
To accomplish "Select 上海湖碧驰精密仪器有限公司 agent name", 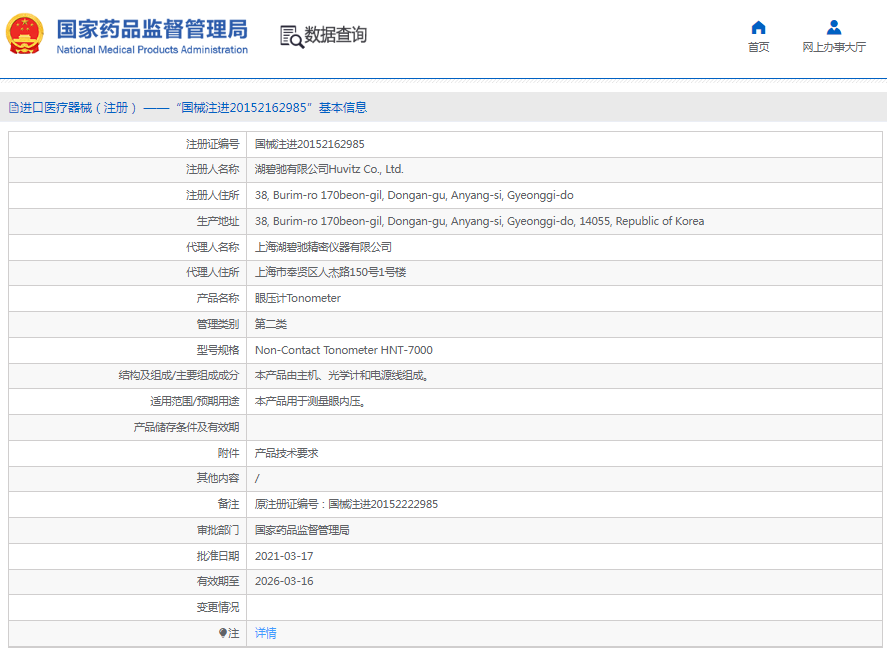I will (323, 247).
